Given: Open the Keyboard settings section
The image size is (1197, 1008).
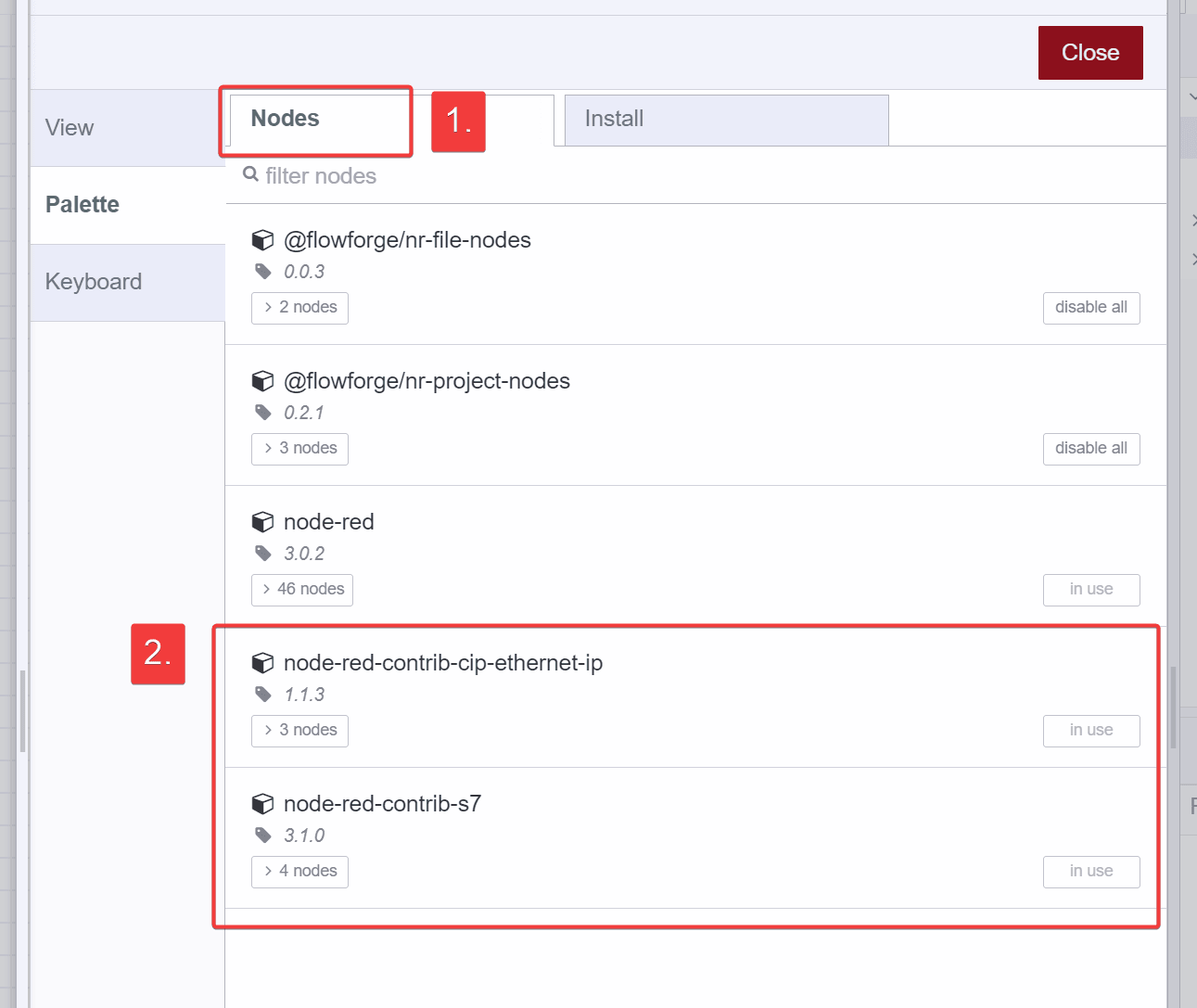Looking at the screenshot, I should pyautogui.click(x=94, y=281).
